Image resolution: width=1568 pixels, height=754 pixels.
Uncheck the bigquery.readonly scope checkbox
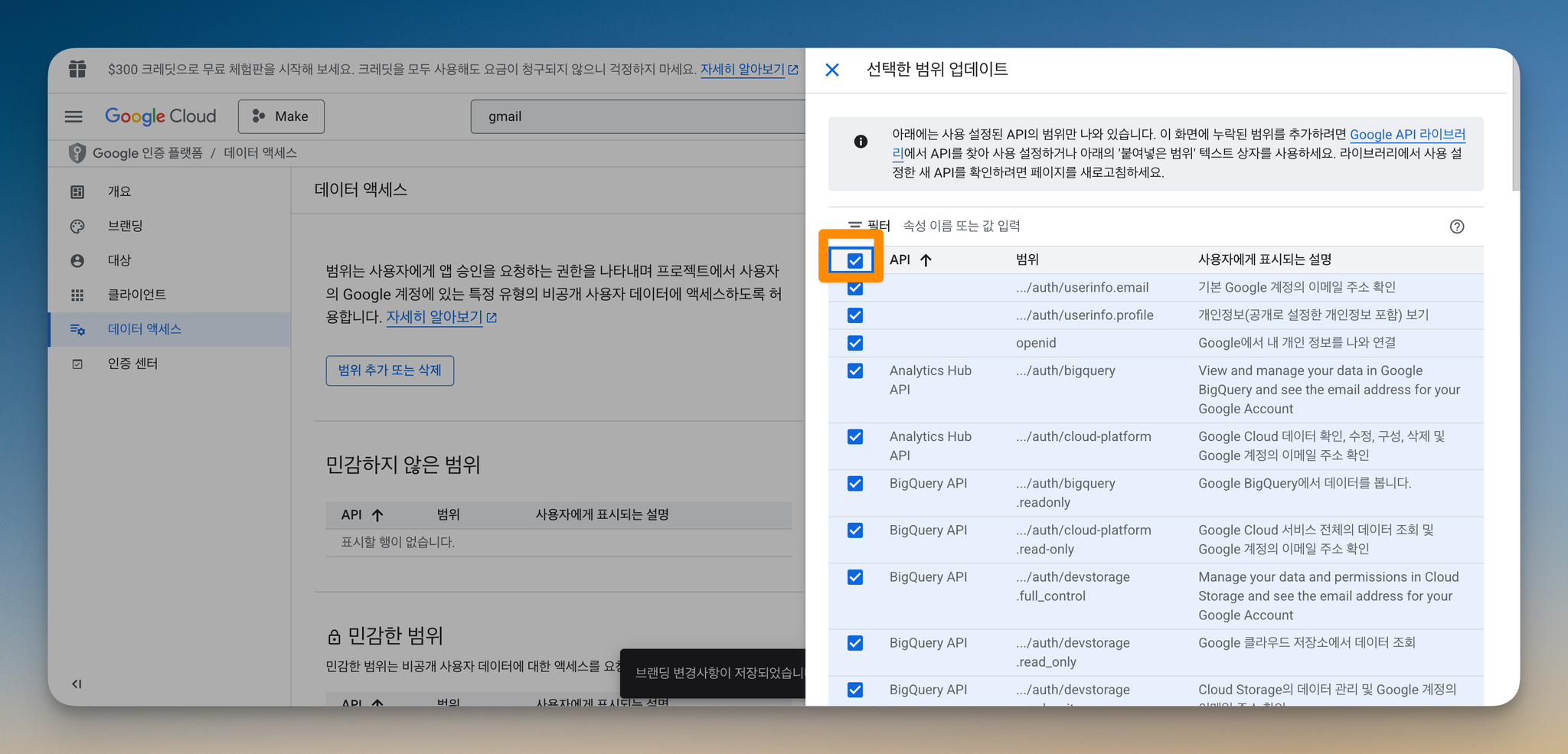(855, 484)
